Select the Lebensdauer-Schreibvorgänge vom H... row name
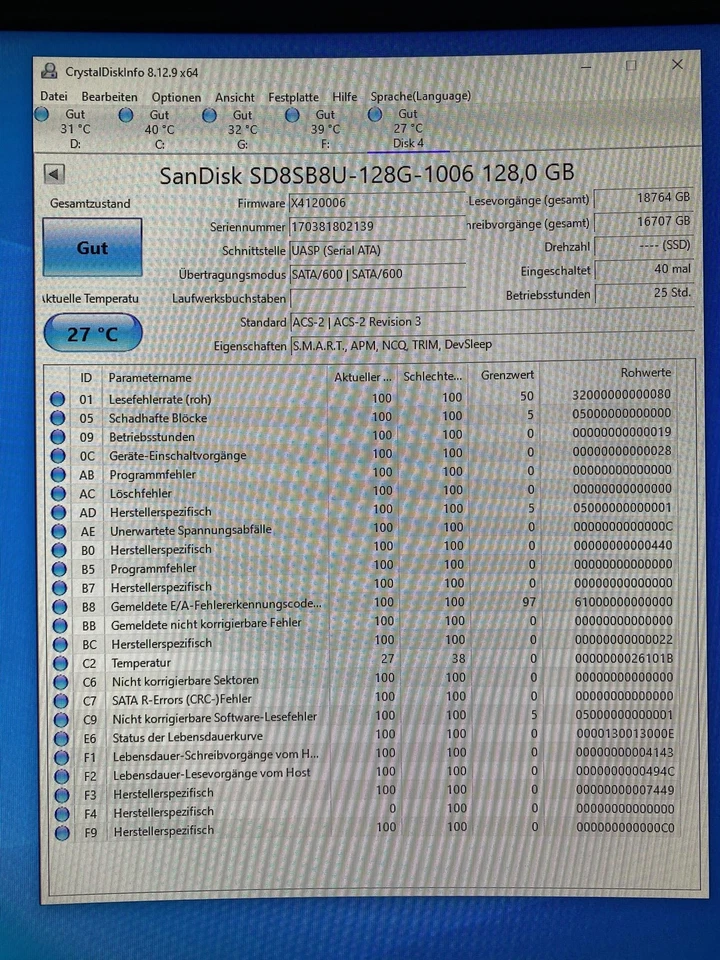Image resolution: width=720 pixels, height=960 pixels. tap(216, 756)
